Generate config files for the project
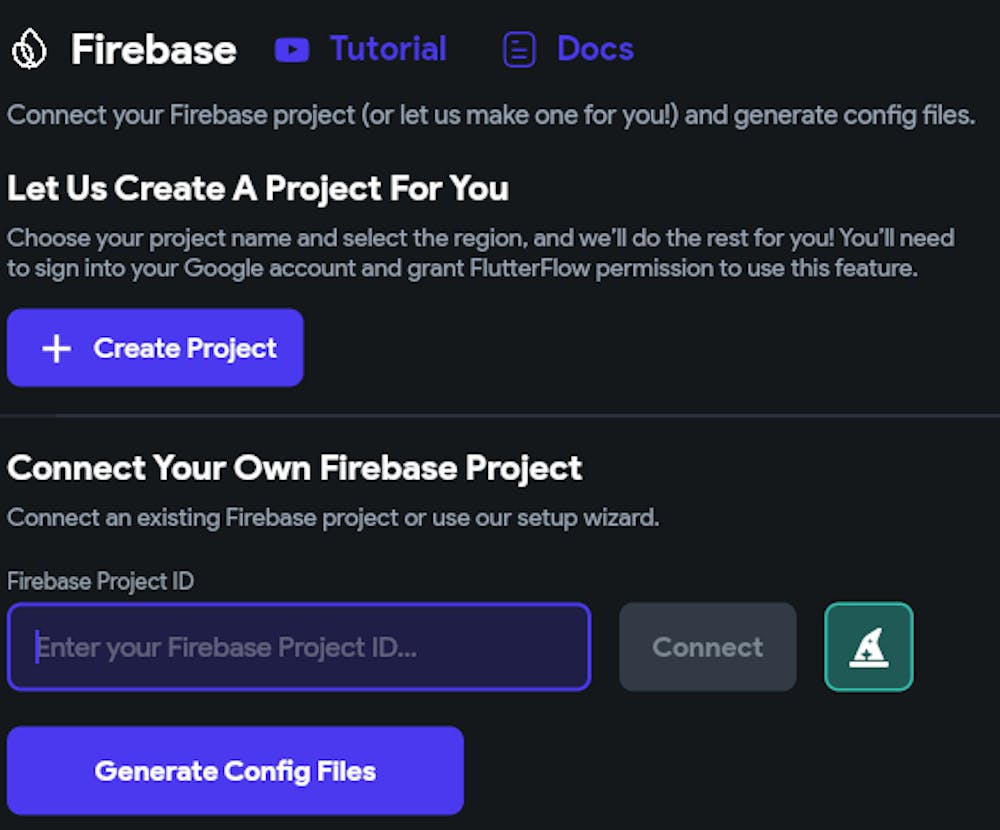This screenshot has height=830, width=1000. tap(235, 771)
